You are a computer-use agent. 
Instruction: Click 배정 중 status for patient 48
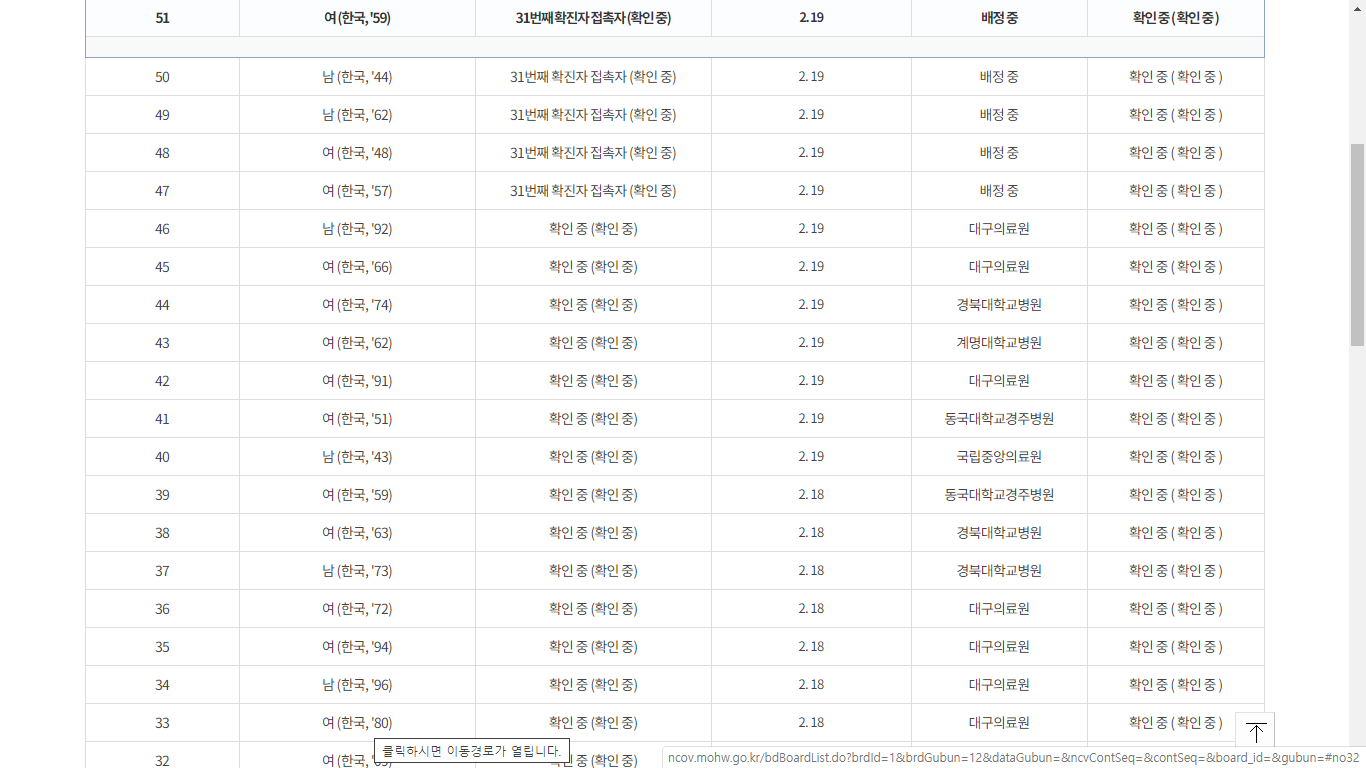(998, 153)
